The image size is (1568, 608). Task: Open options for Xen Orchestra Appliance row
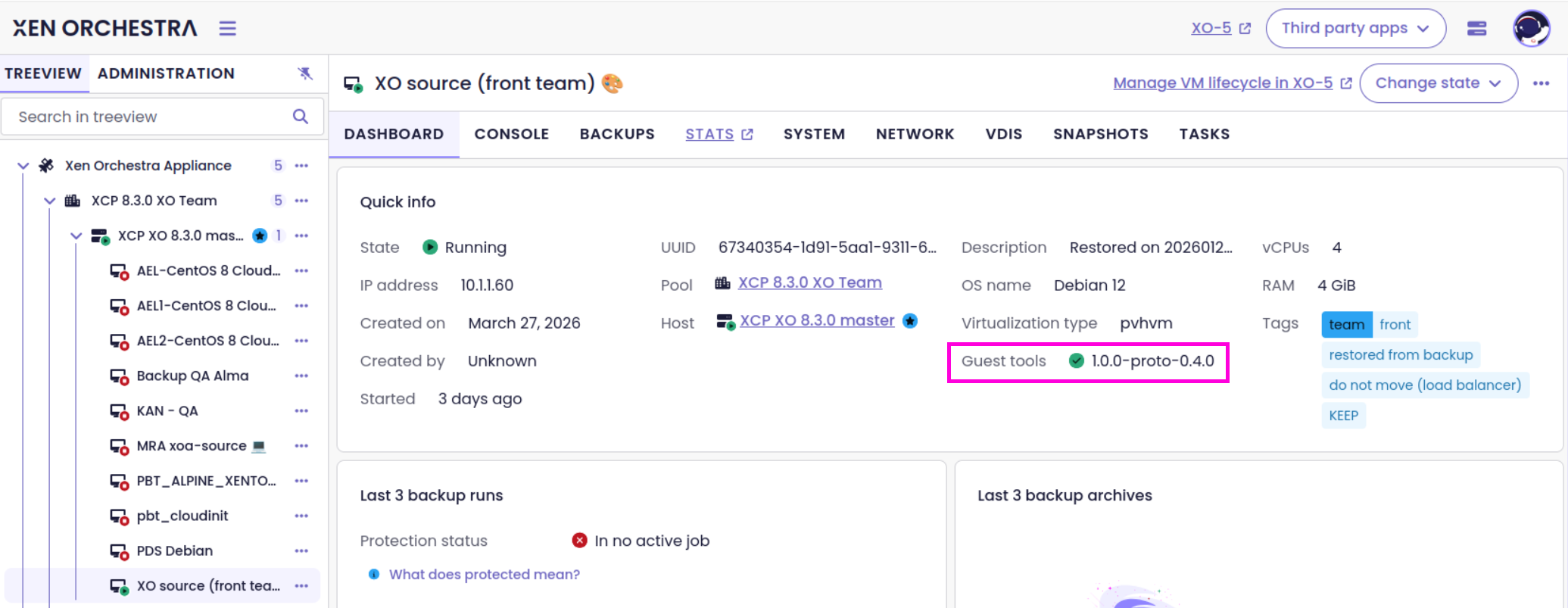(x=301, y=166)
